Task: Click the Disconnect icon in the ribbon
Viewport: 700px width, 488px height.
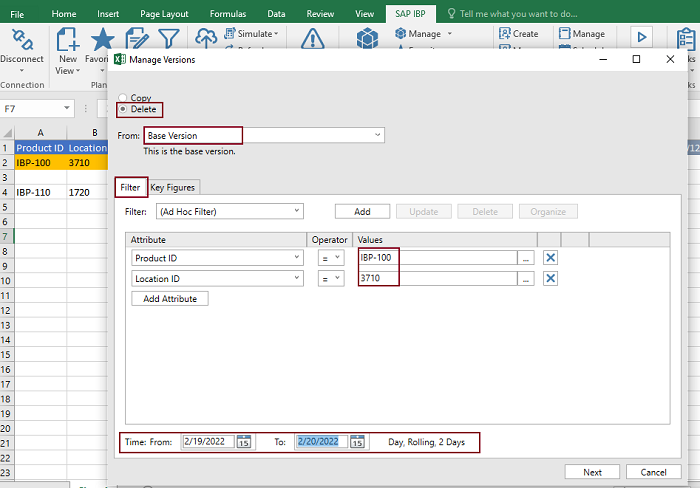Action: tap(22, 39)
